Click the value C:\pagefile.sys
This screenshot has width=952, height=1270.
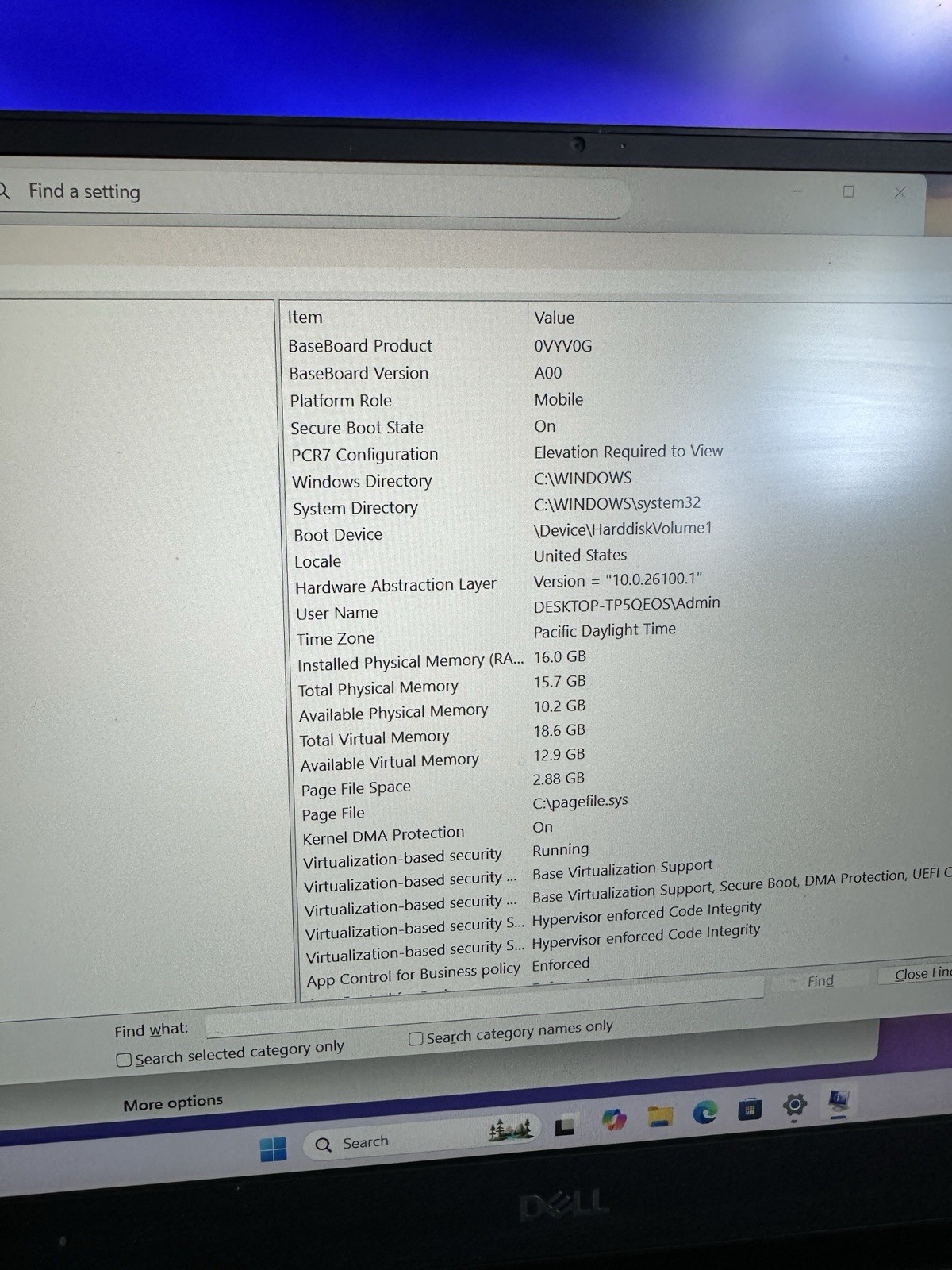tap(580, 802)
